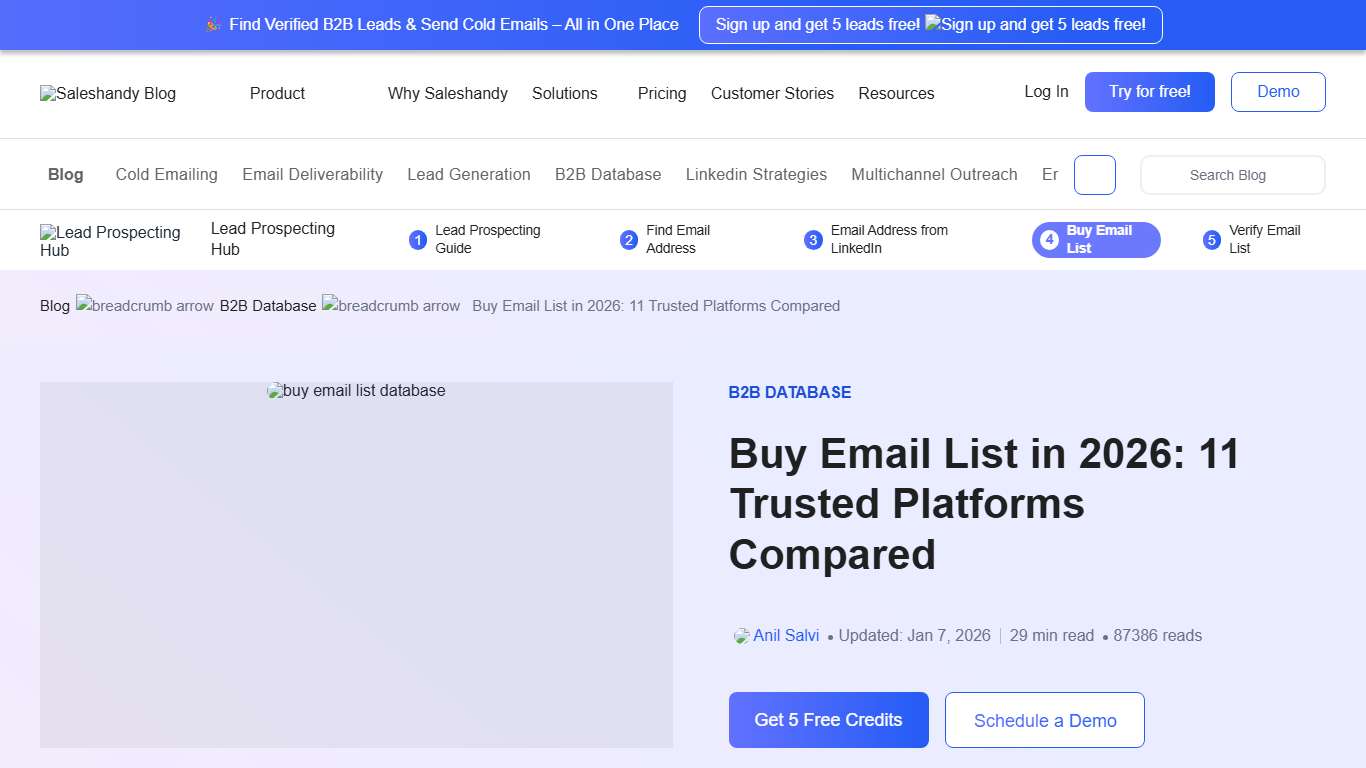Screen dimensions: 1366x768
Task: Click inside the Search Blog field
Action: [1232, 175]
